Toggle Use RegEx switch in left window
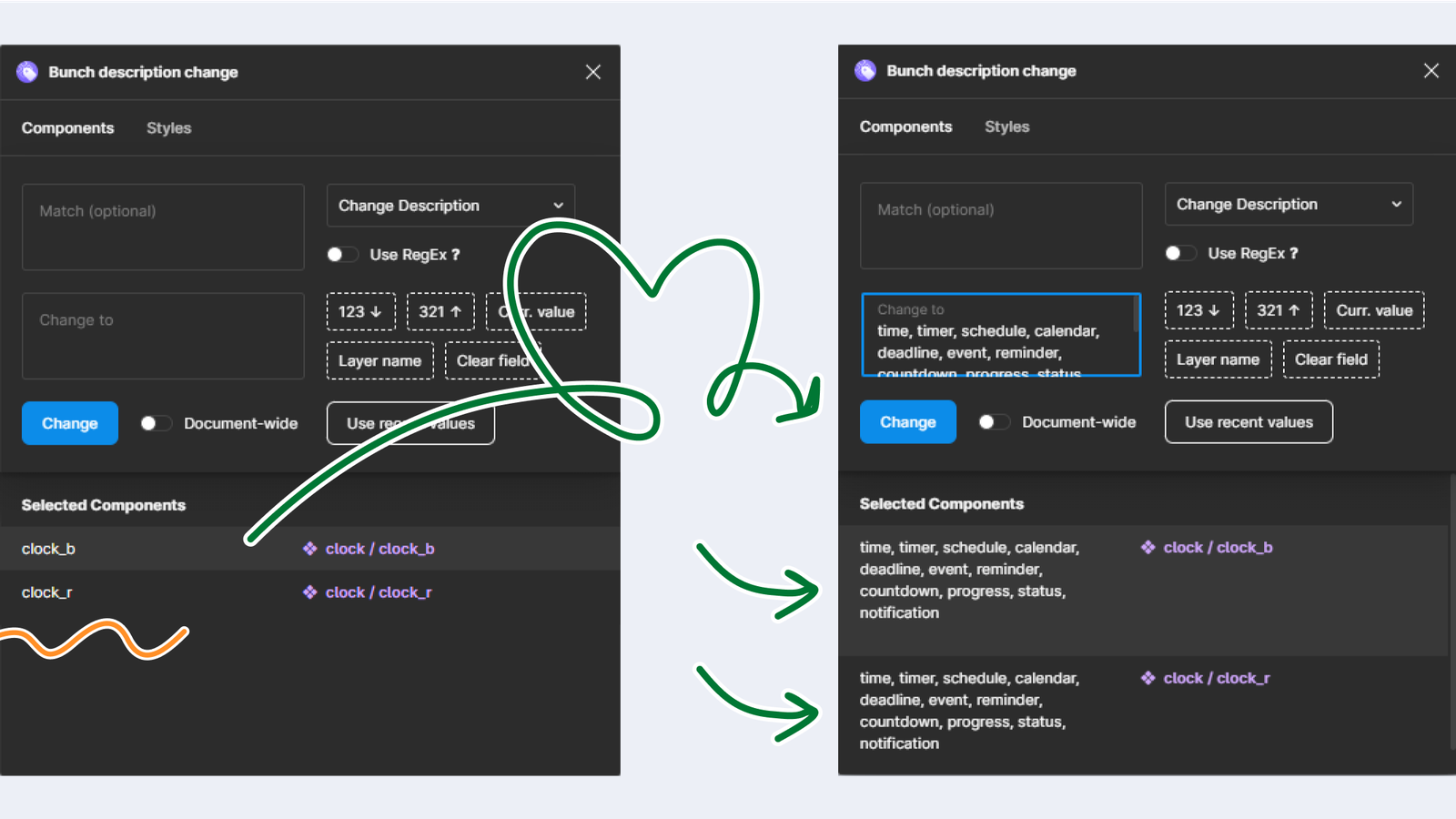The height and width of the screenshot is (819, 1456). 342,255
